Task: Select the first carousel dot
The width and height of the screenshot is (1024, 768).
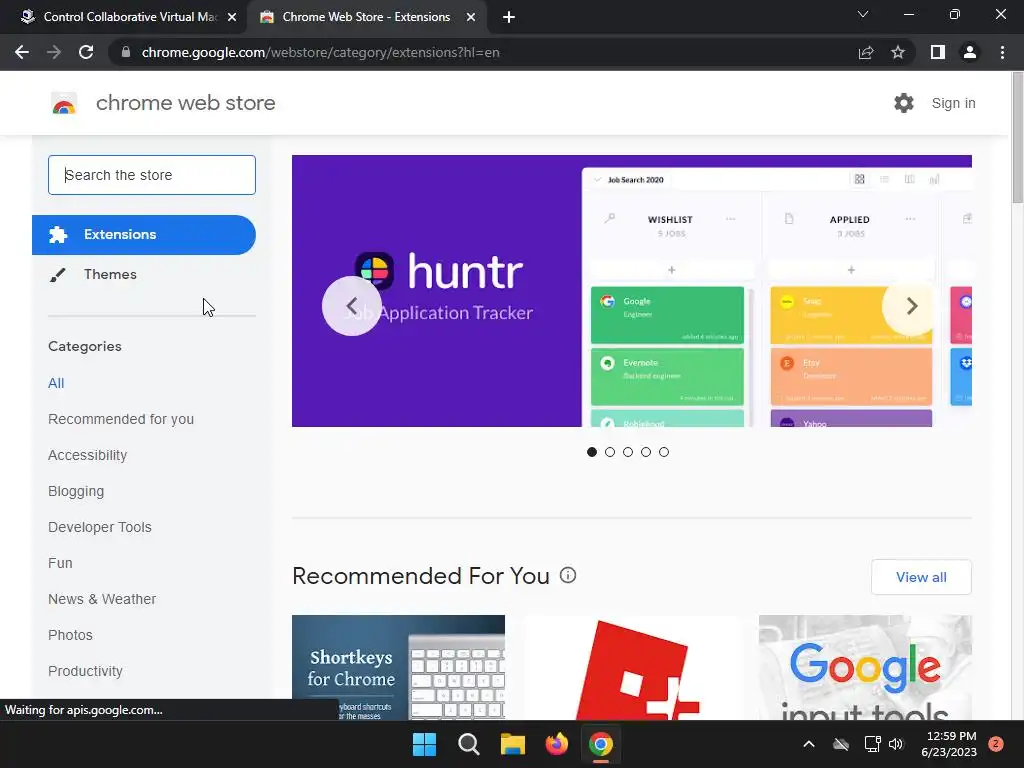Action: pos(592,452)
